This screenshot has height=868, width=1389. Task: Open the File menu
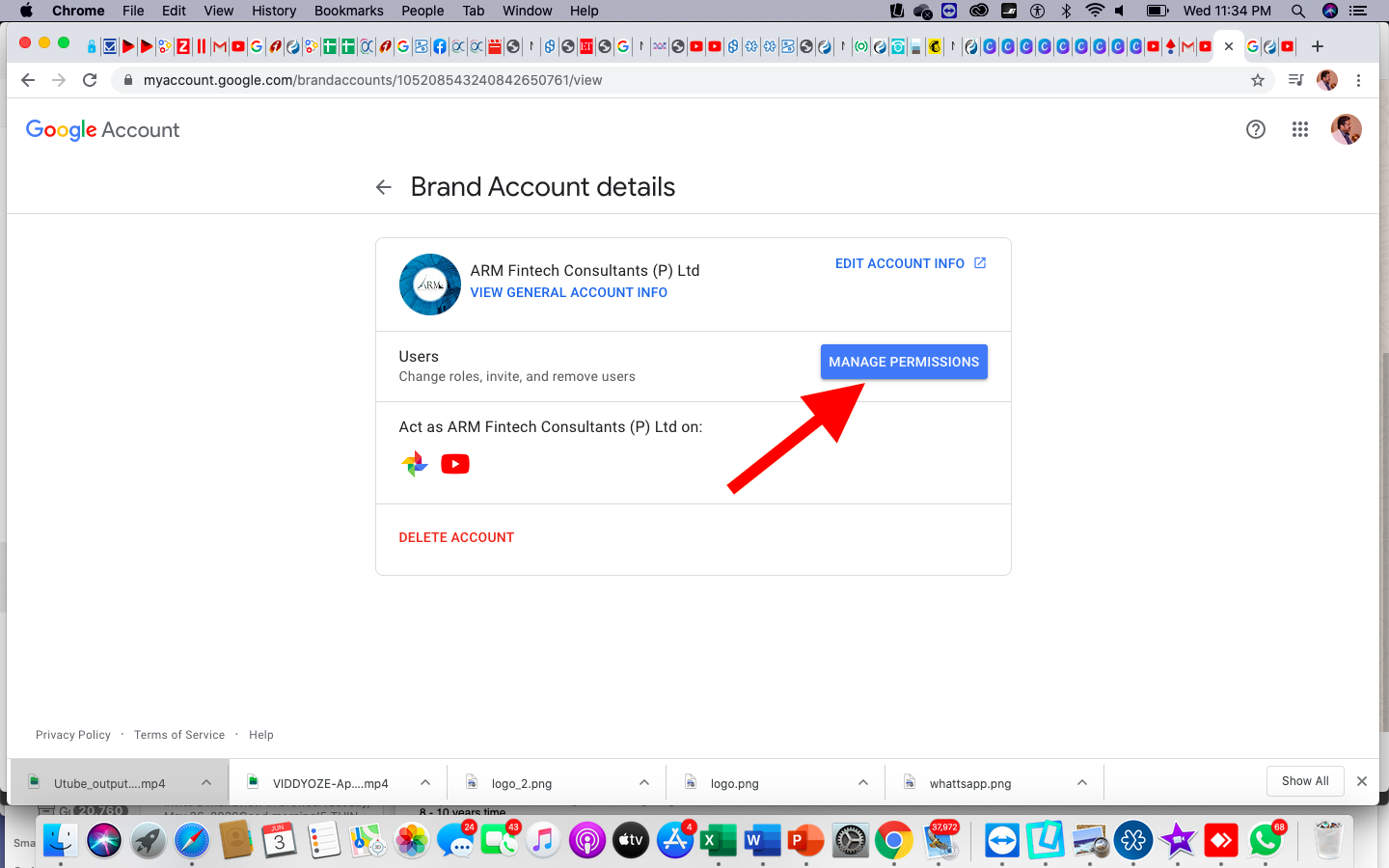[x=133, y=11]
